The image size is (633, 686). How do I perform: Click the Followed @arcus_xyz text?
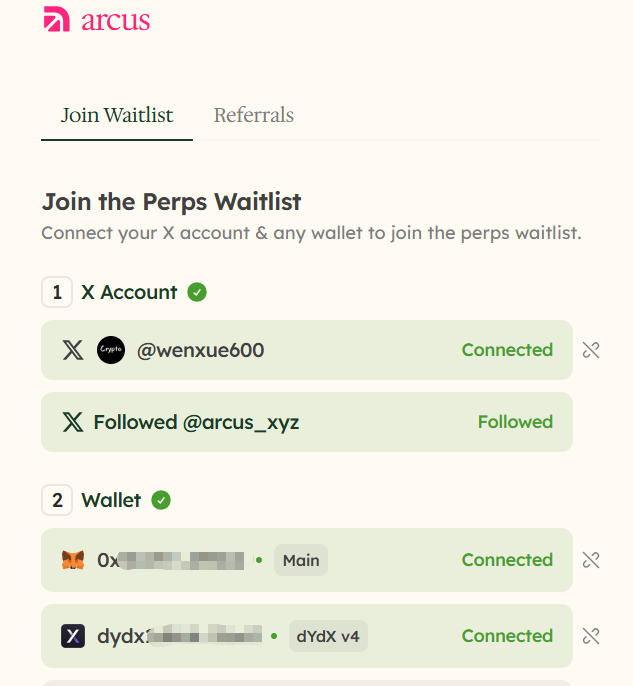(196, 423)
